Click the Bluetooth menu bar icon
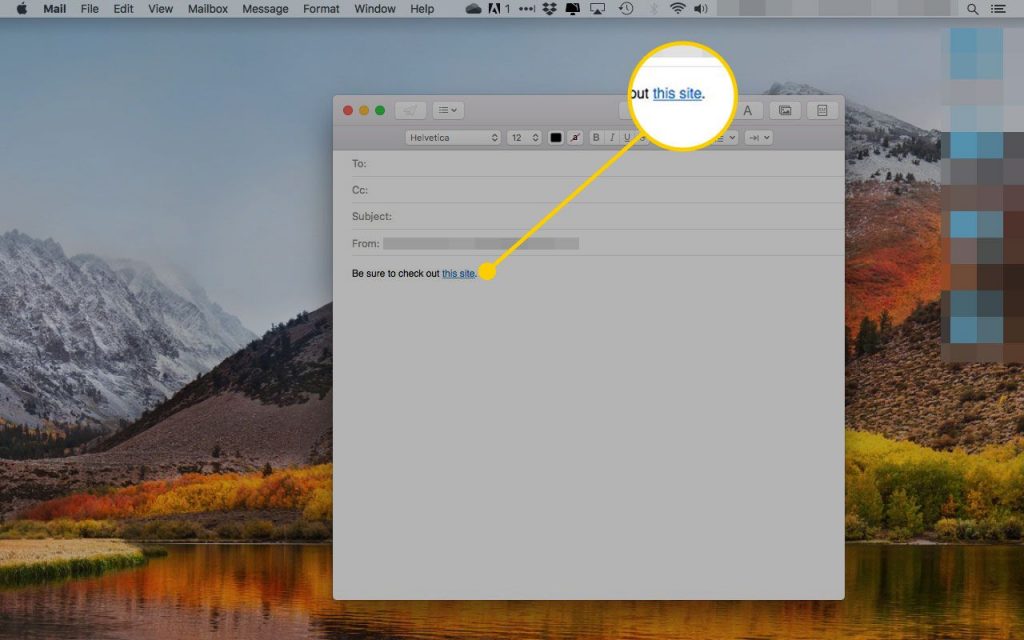1024x640 pixels. pos(654,8)
